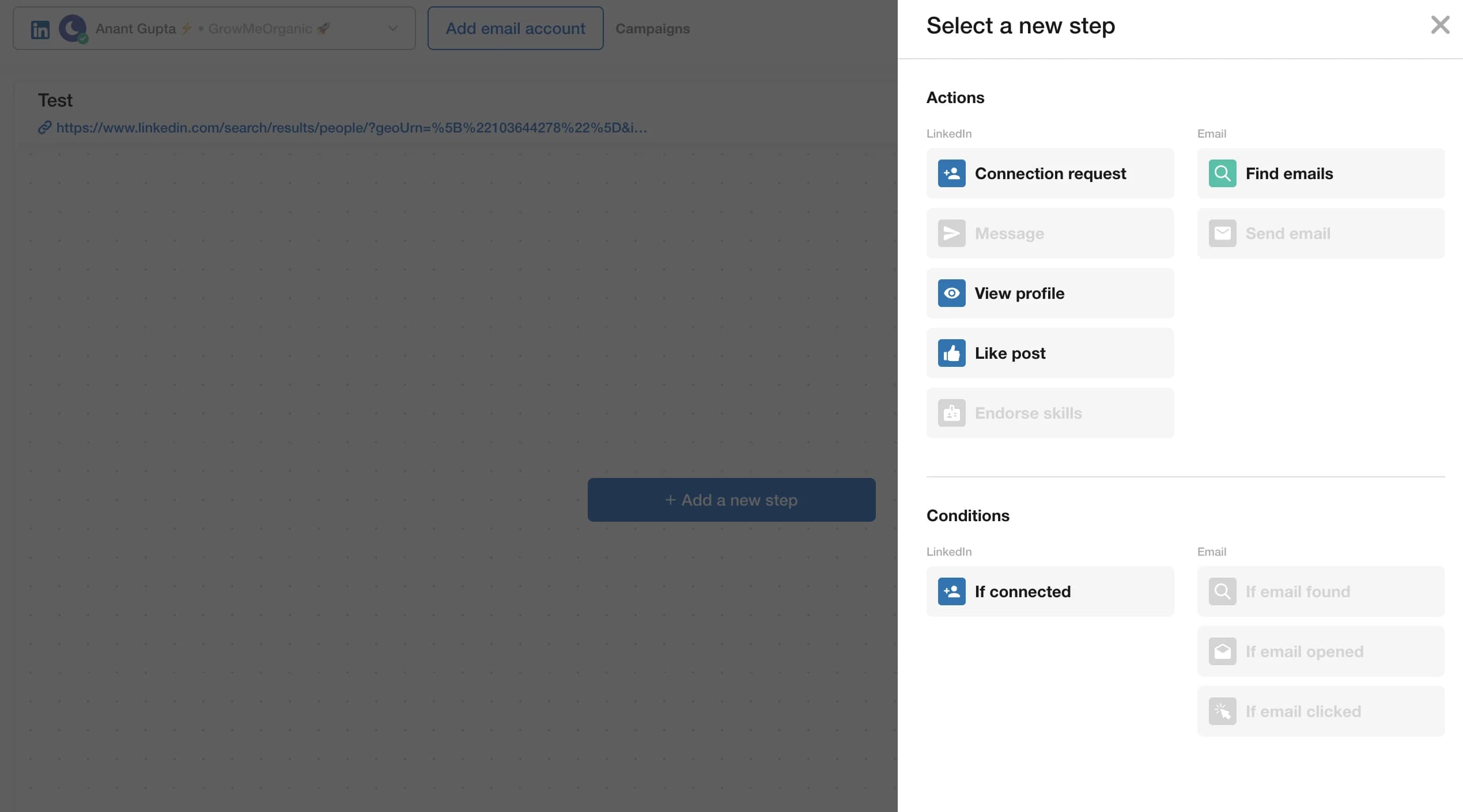Click the Message action icon
This screenshot has width=1463, height=812.
click(x=951, y=233)
